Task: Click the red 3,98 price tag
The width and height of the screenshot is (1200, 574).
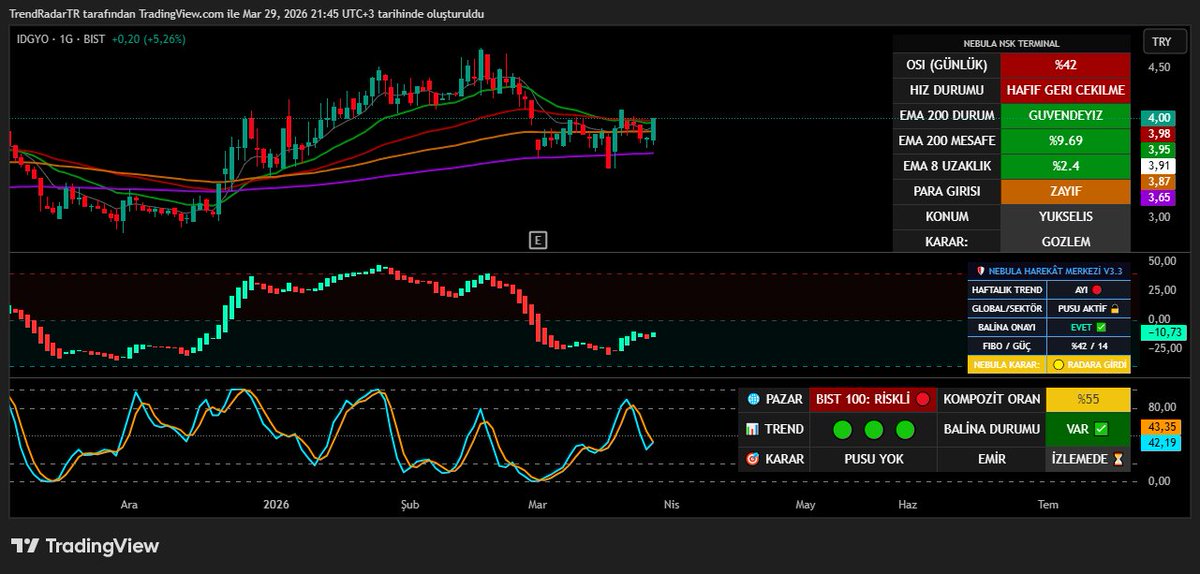Action: (1159, 134)
